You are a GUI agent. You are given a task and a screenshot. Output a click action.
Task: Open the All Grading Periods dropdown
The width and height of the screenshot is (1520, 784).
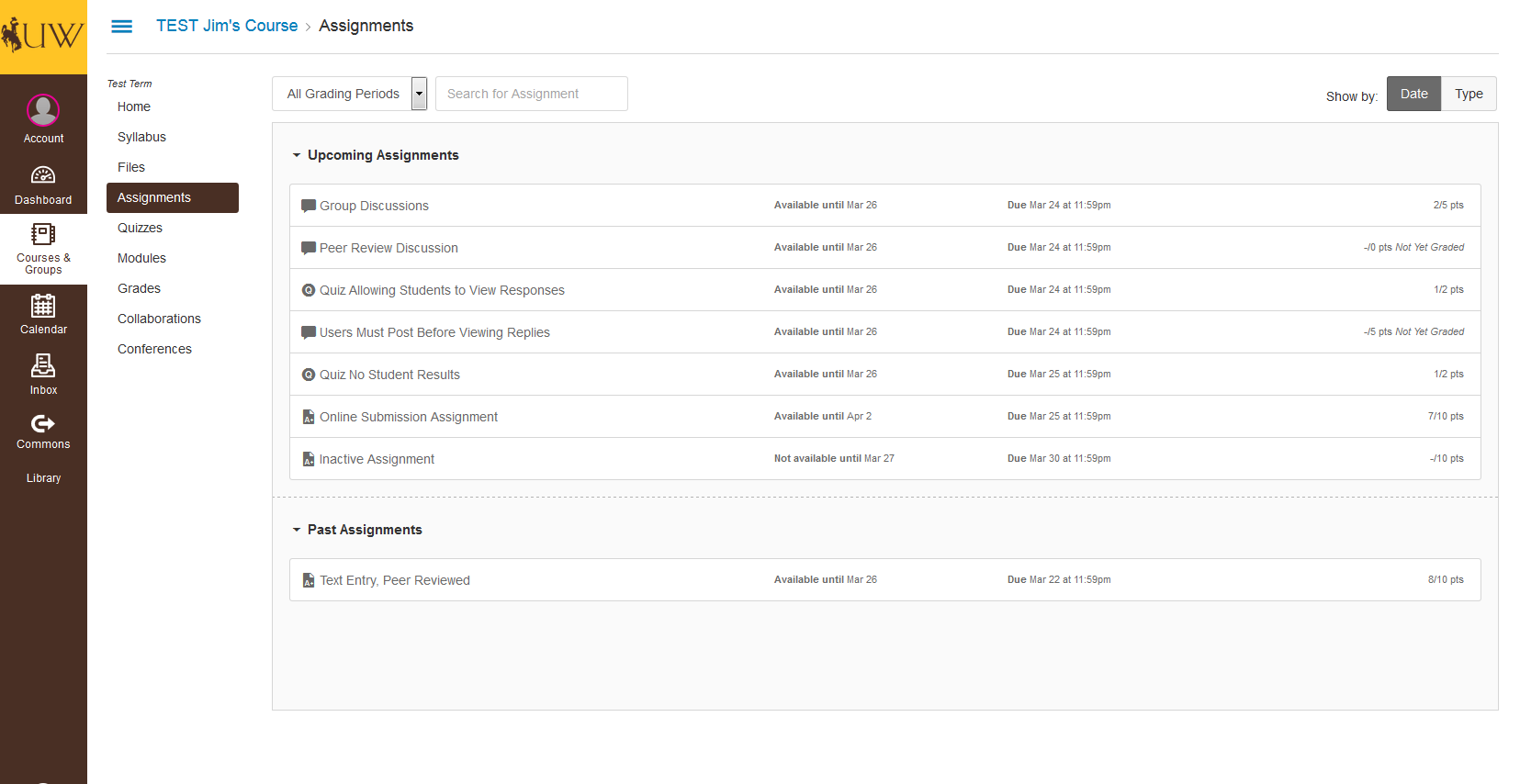(x=350, y=94)
